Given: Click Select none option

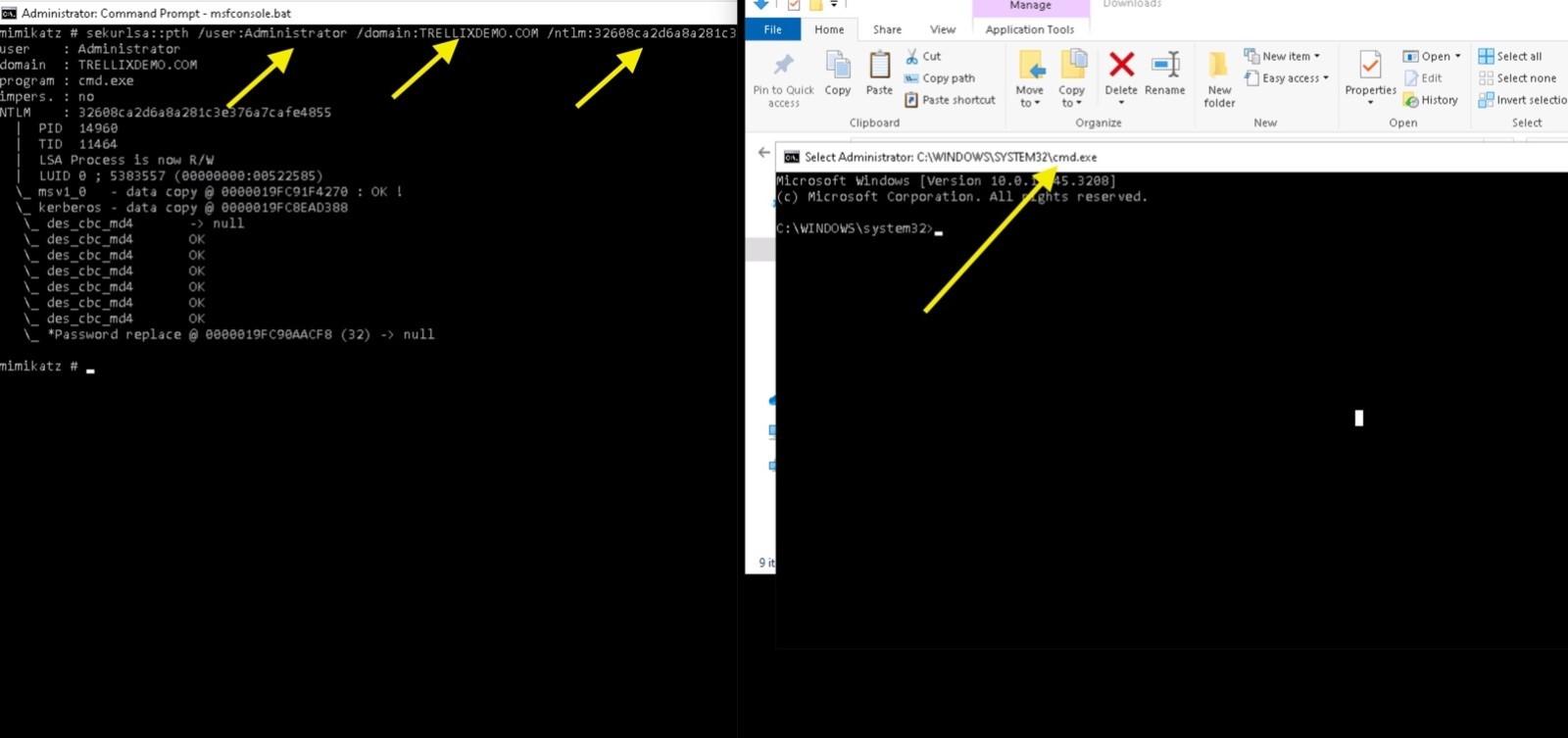Looking at the screenshot, I should 1517,78.
